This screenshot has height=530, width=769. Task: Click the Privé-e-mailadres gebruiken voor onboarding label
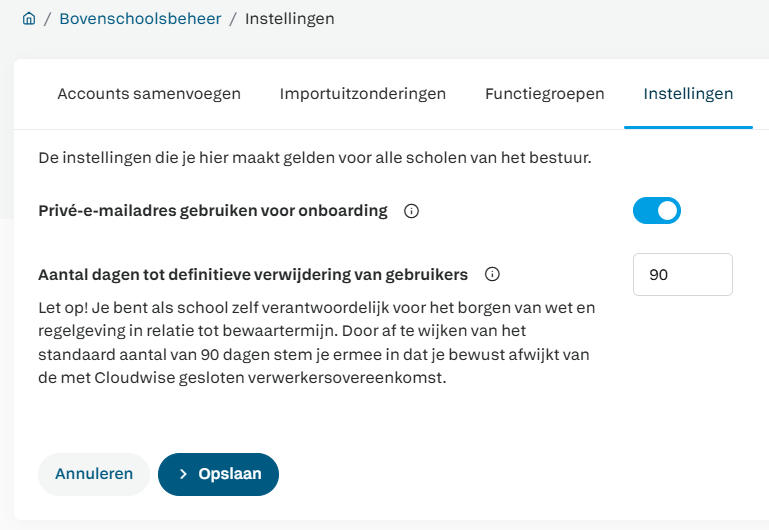(212, 211)
